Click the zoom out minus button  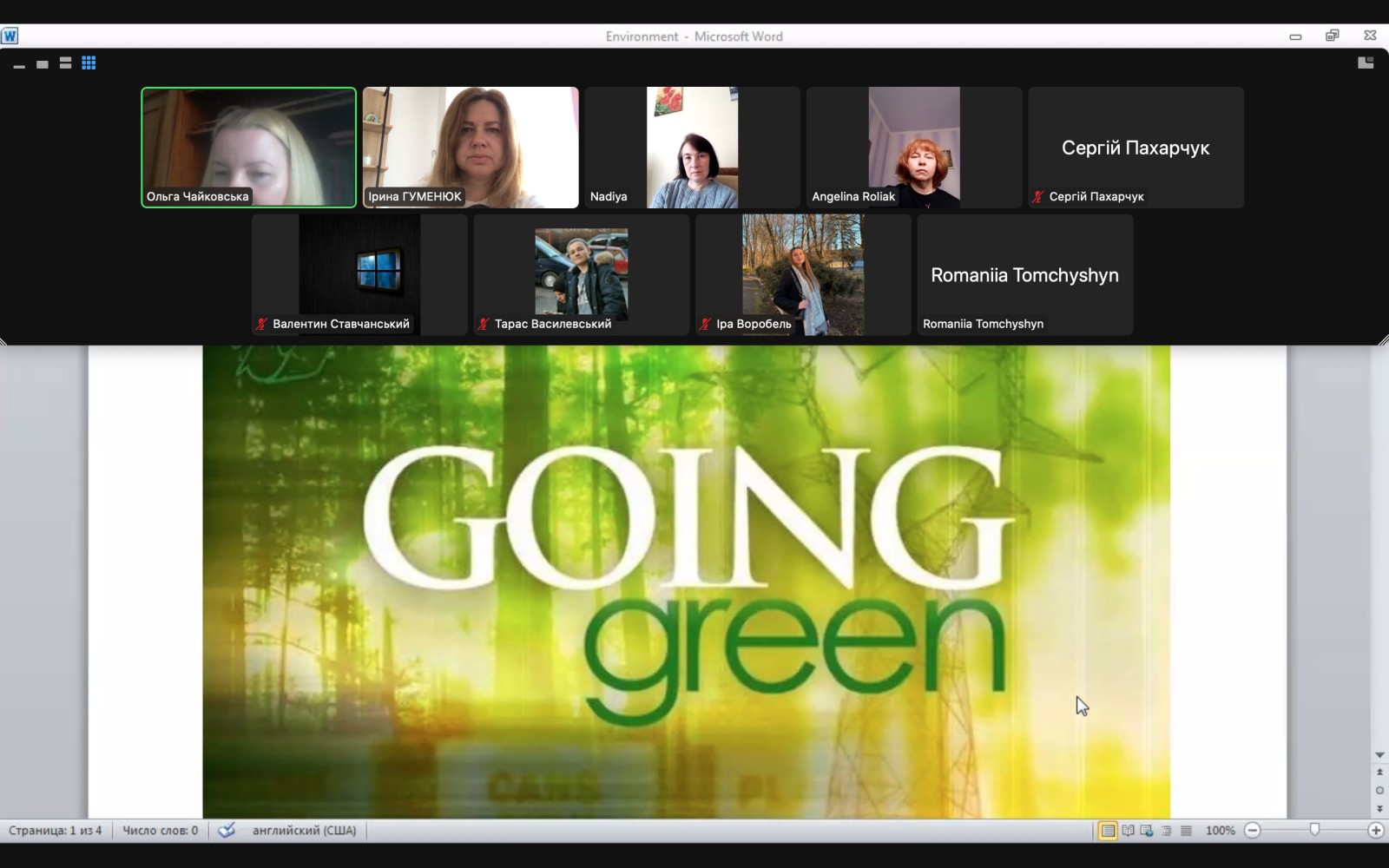[1253, 831]
